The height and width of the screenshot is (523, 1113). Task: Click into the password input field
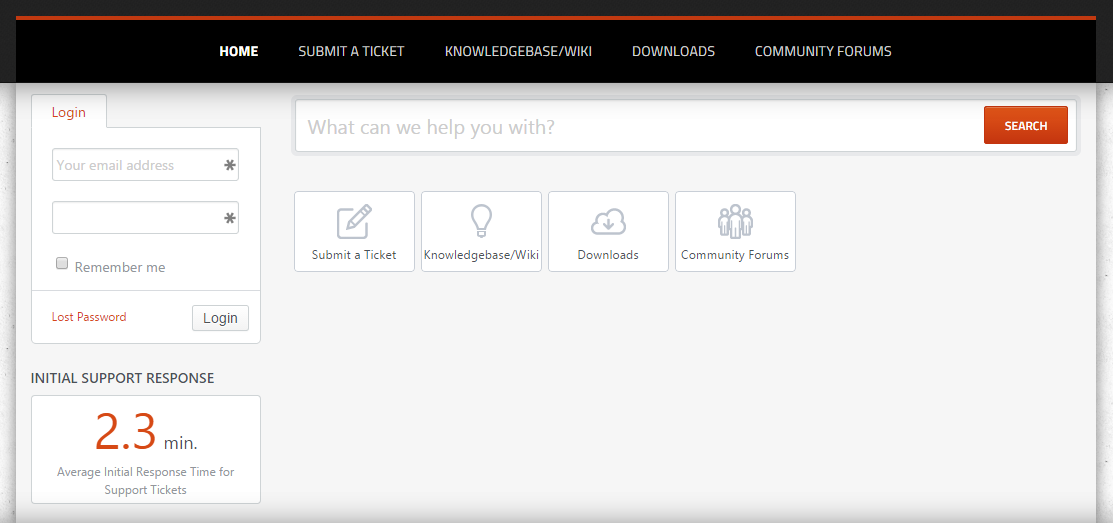[x=135, y=218]
